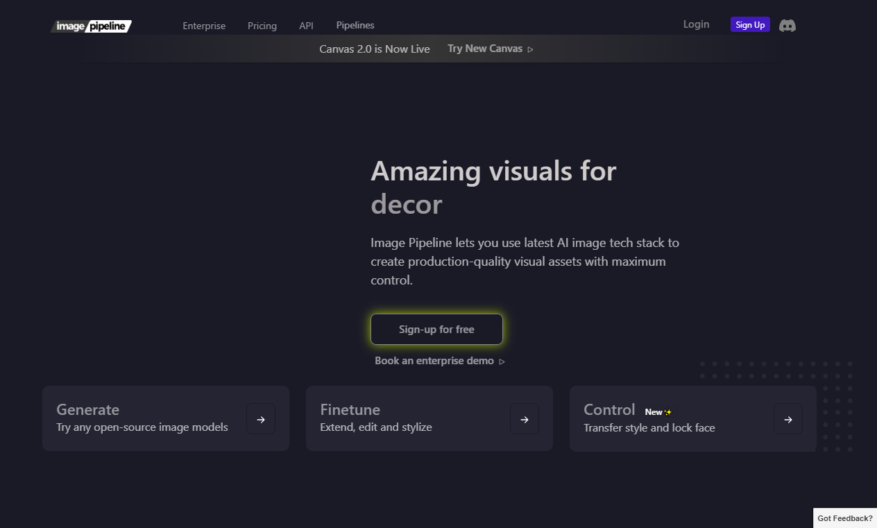
Task: Click 'Extend, edit and stylize' text
Action: click(376, 427)
